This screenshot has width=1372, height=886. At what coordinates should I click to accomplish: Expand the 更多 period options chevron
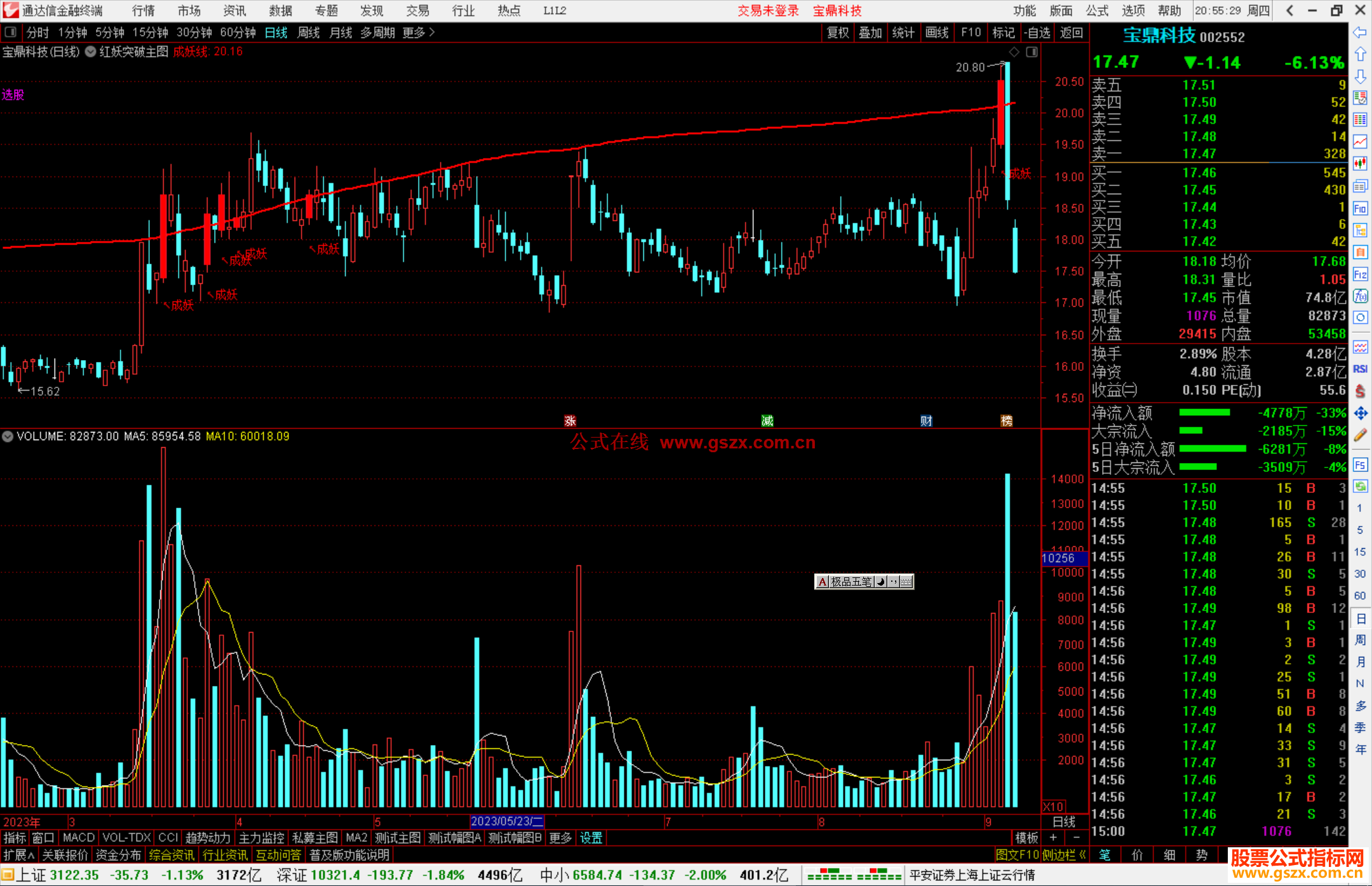coord(432,32)
